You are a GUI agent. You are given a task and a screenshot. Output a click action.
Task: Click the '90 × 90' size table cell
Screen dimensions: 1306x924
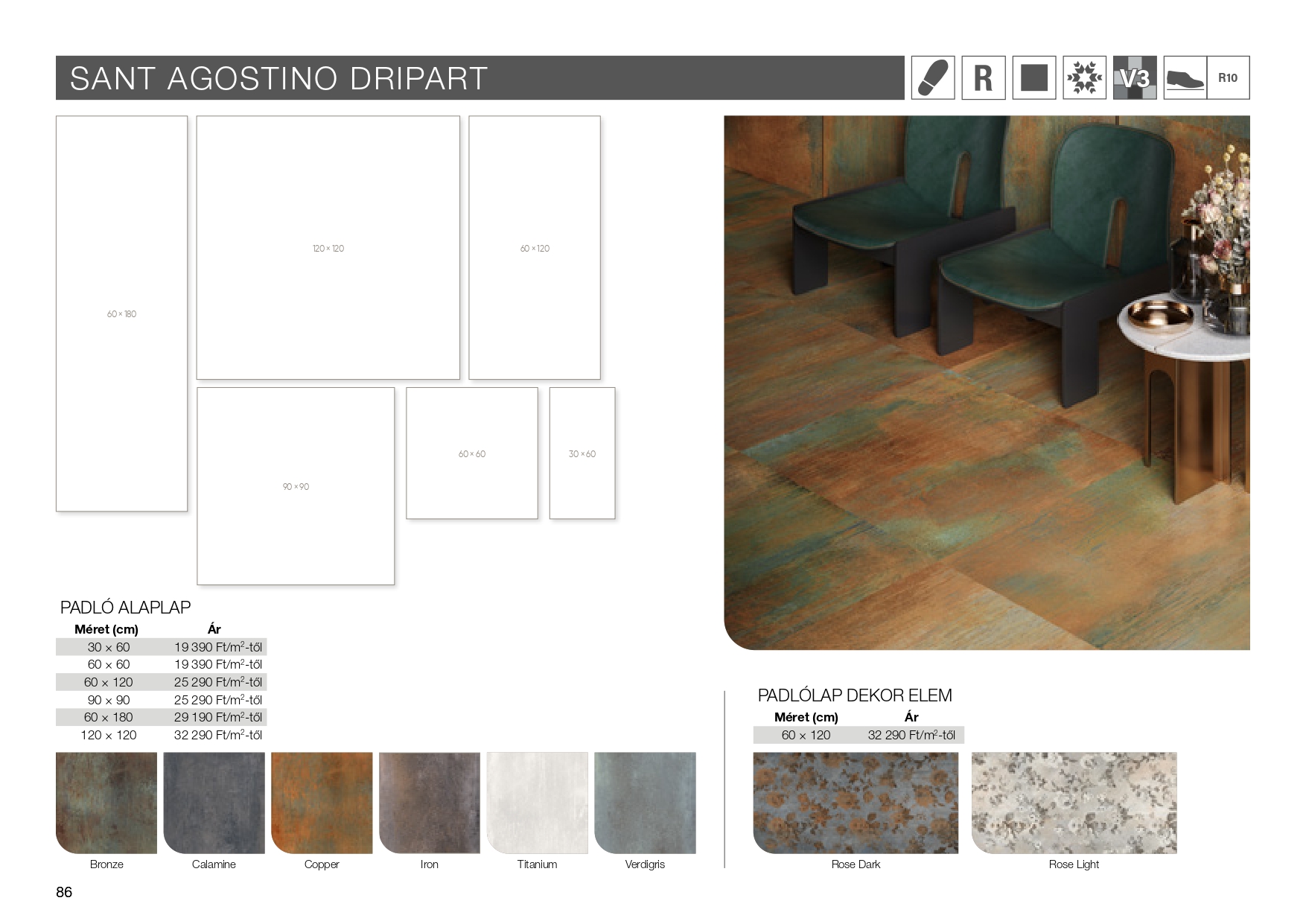click(x=109, y=700)
